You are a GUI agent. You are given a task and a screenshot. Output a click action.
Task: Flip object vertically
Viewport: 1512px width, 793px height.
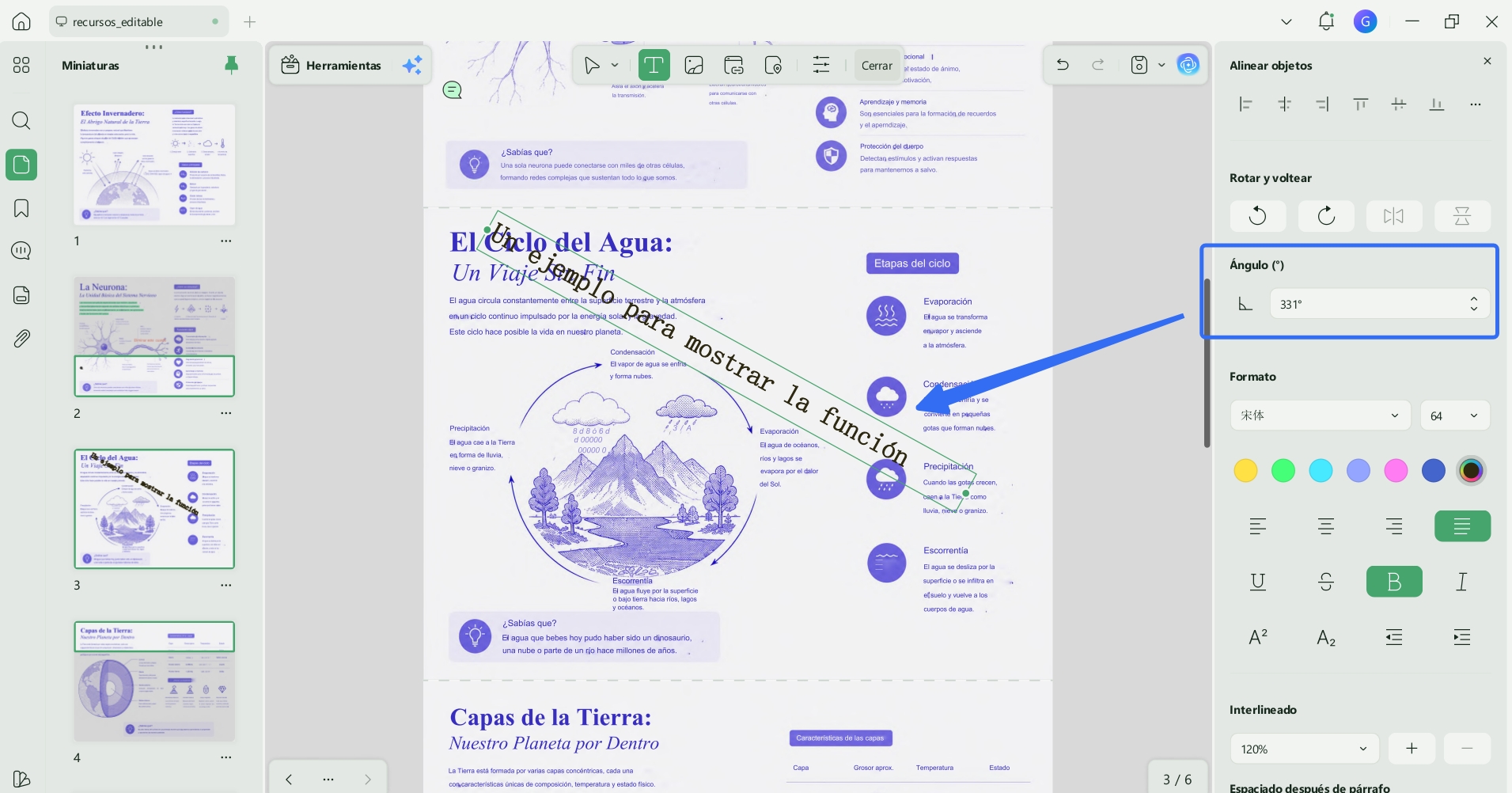1462,215
